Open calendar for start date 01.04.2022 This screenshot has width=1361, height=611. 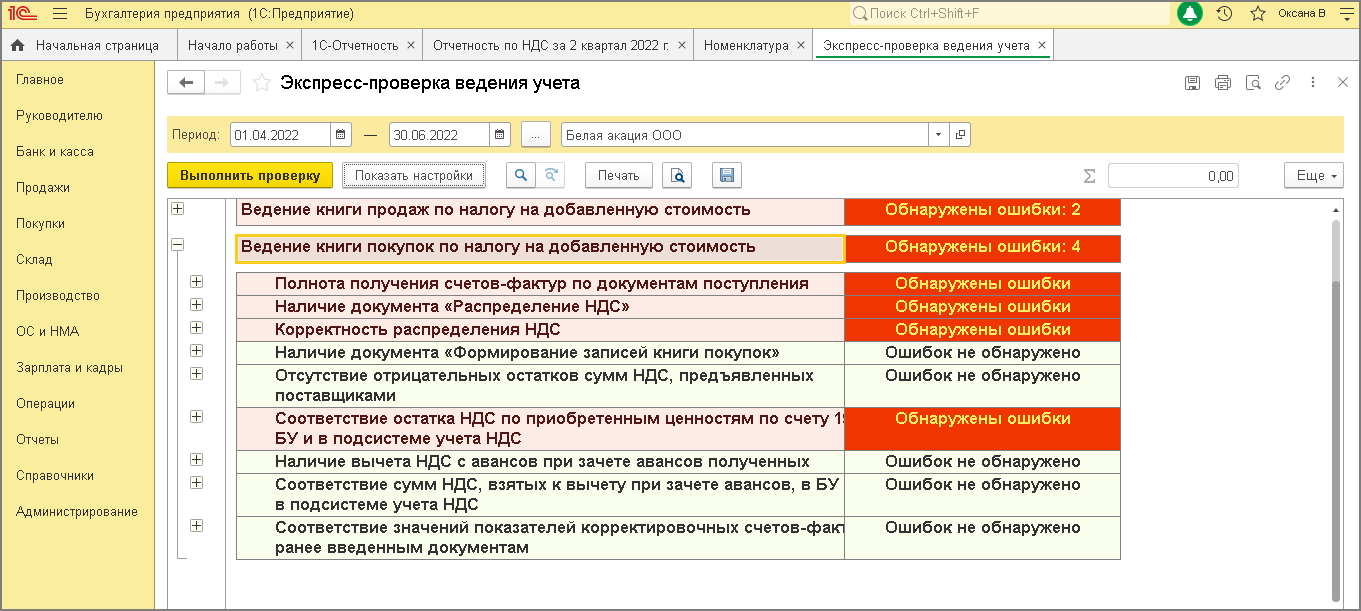[340, 135]
